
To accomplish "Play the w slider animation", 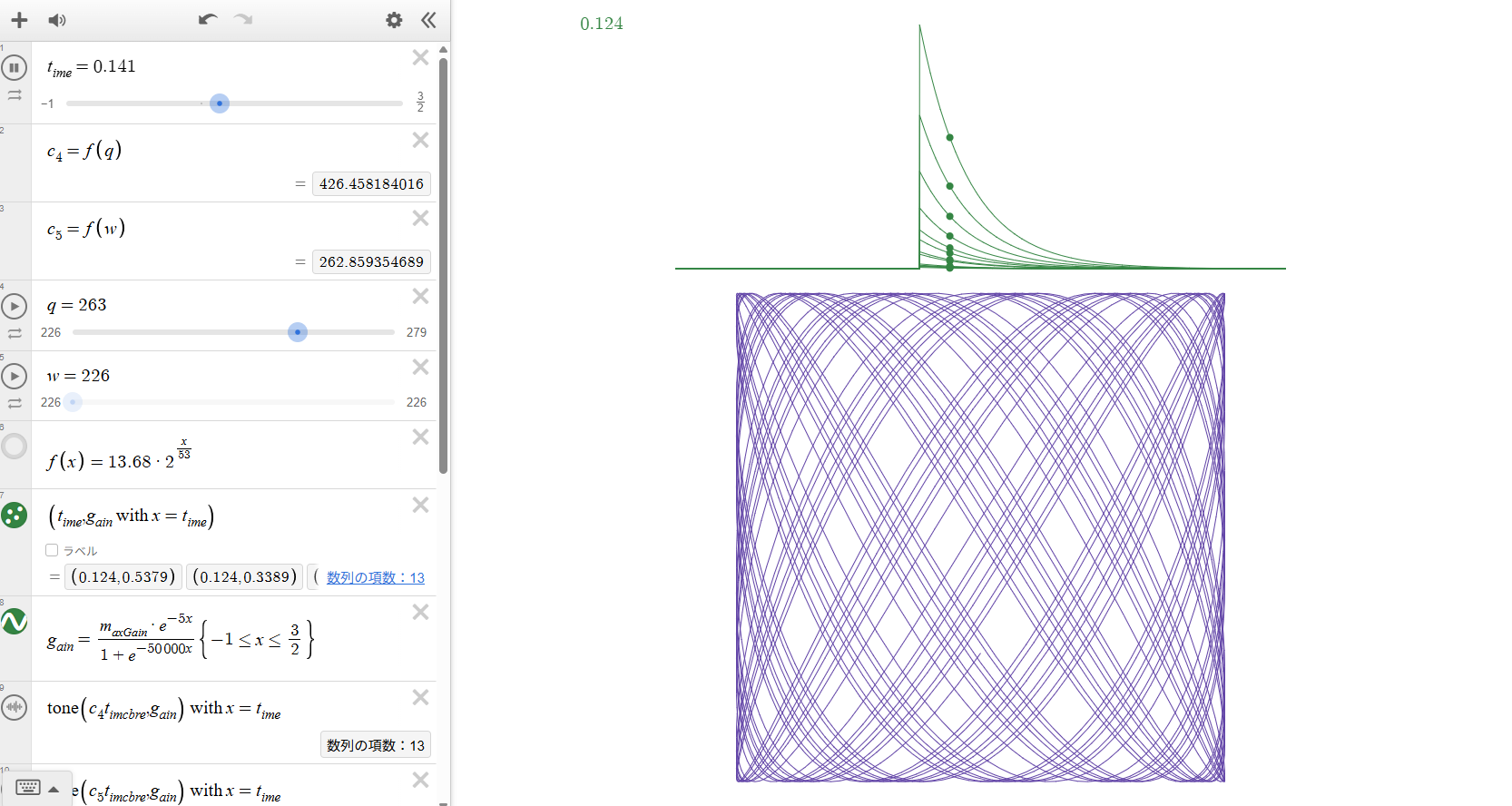I will [15, 376].
